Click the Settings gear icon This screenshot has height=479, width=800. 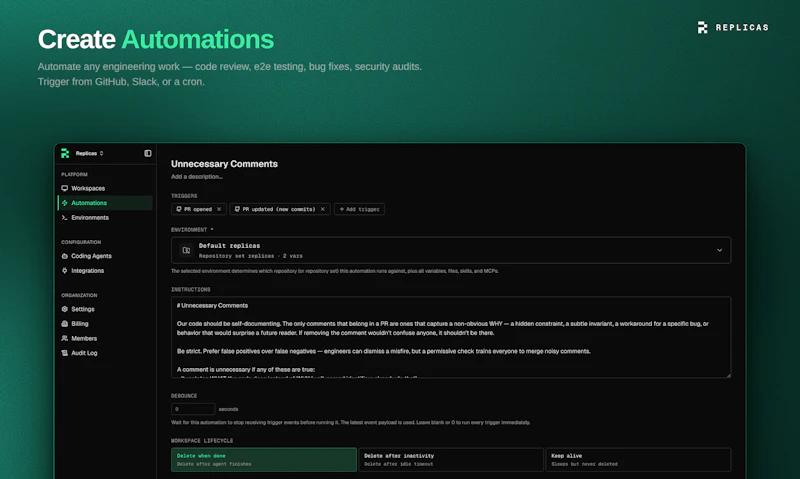[64, 309]
